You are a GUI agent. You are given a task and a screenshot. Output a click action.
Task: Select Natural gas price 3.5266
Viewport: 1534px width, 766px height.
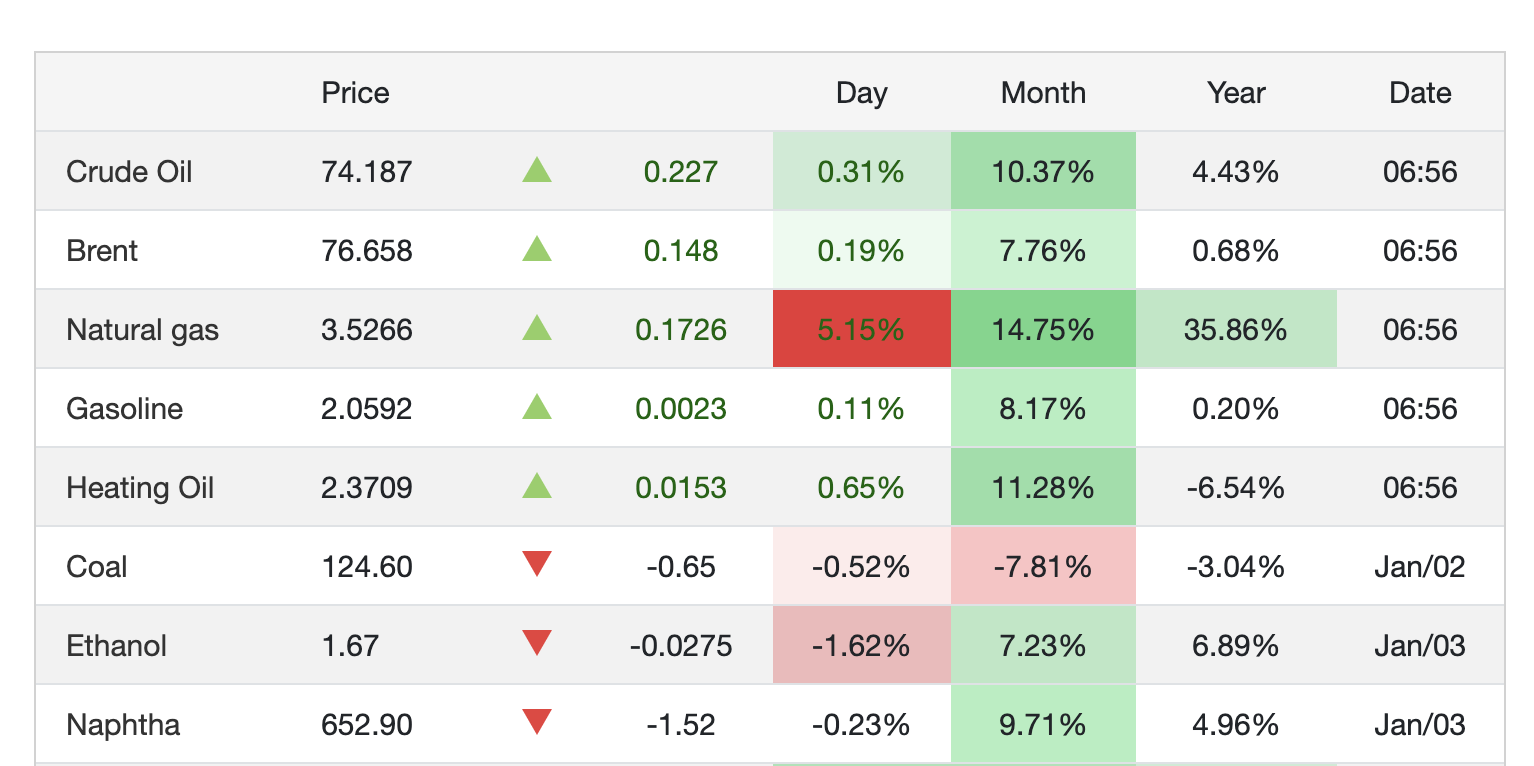click(x=366, y=330)
